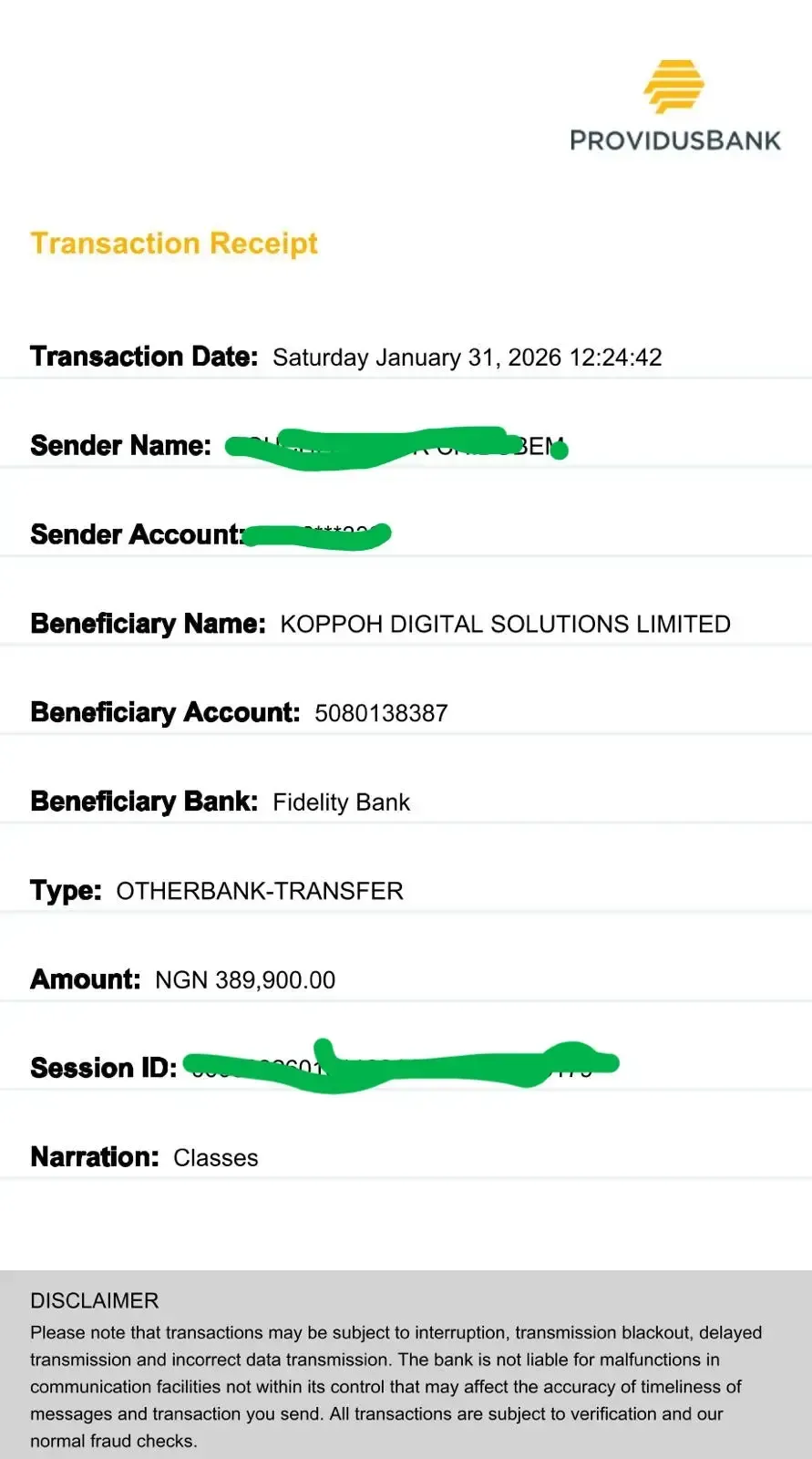Click the Session ID label
Image resolution: width=812 pixels, height=1459 pixels.
coord(104,1068)
